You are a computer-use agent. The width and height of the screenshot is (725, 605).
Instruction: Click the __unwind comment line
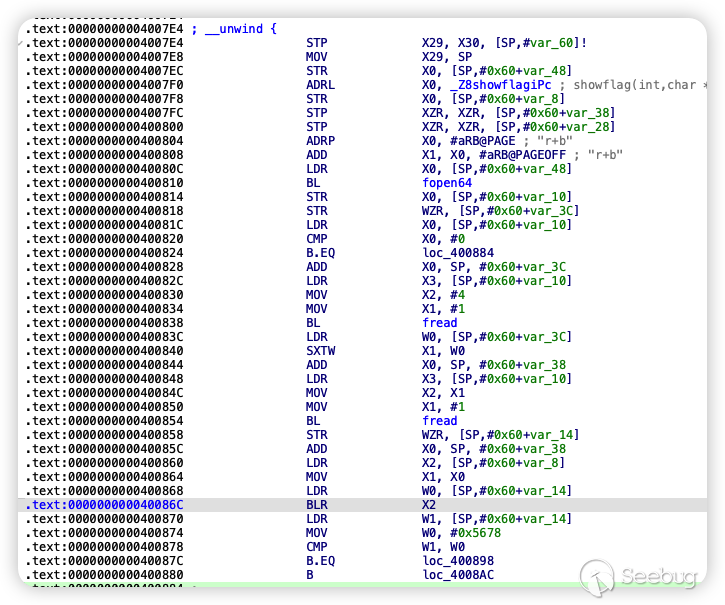(x=226, y=29)
